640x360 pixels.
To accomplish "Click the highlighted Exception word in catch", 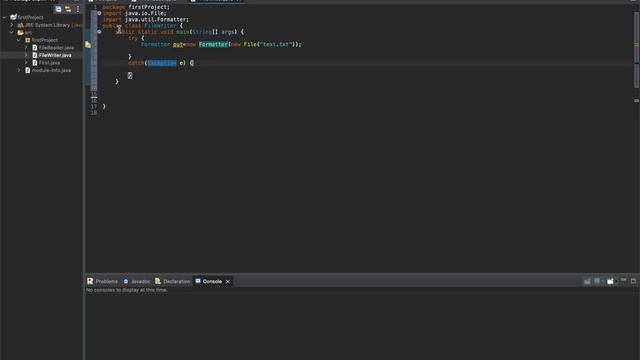I will (x=162, y=63).
